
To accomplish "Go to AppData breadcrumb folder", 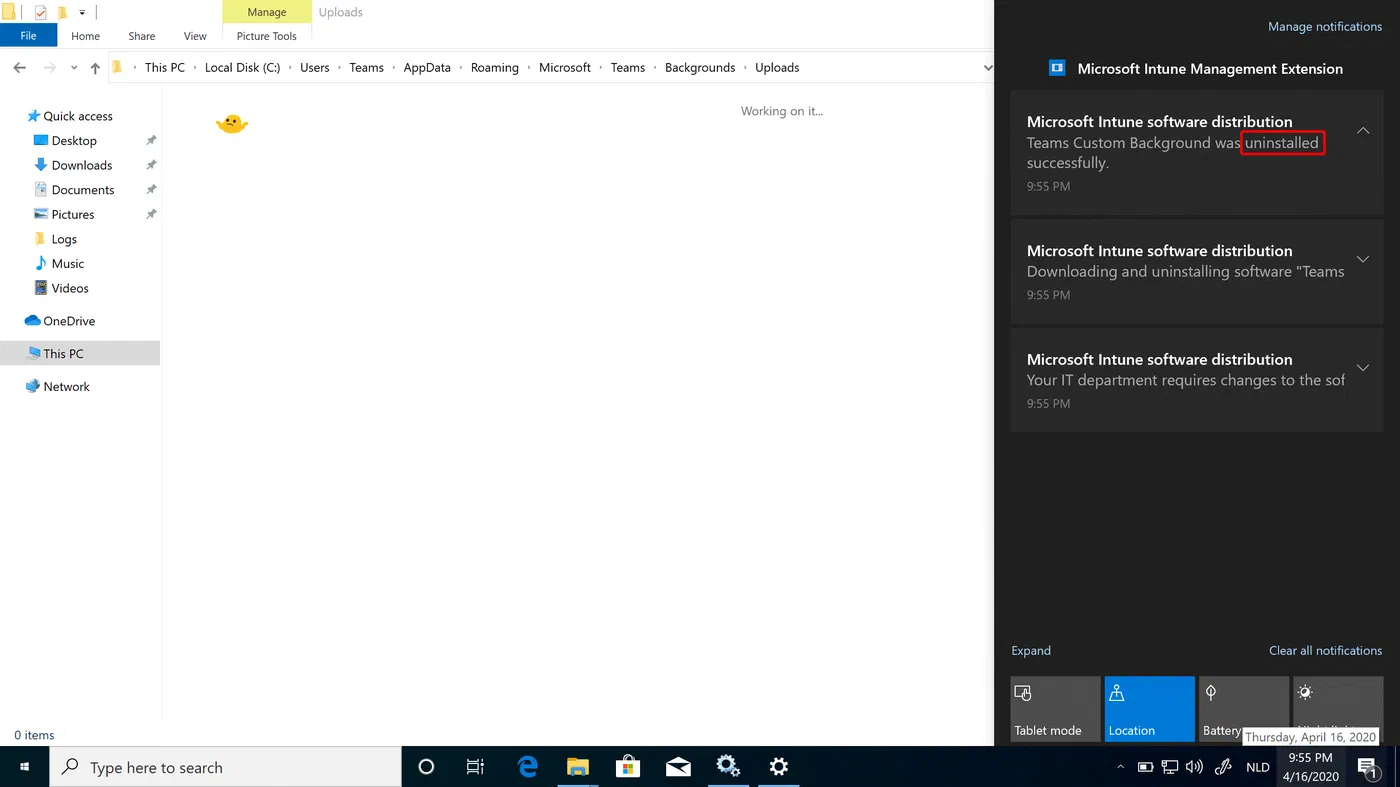I will tap(427, 68).
